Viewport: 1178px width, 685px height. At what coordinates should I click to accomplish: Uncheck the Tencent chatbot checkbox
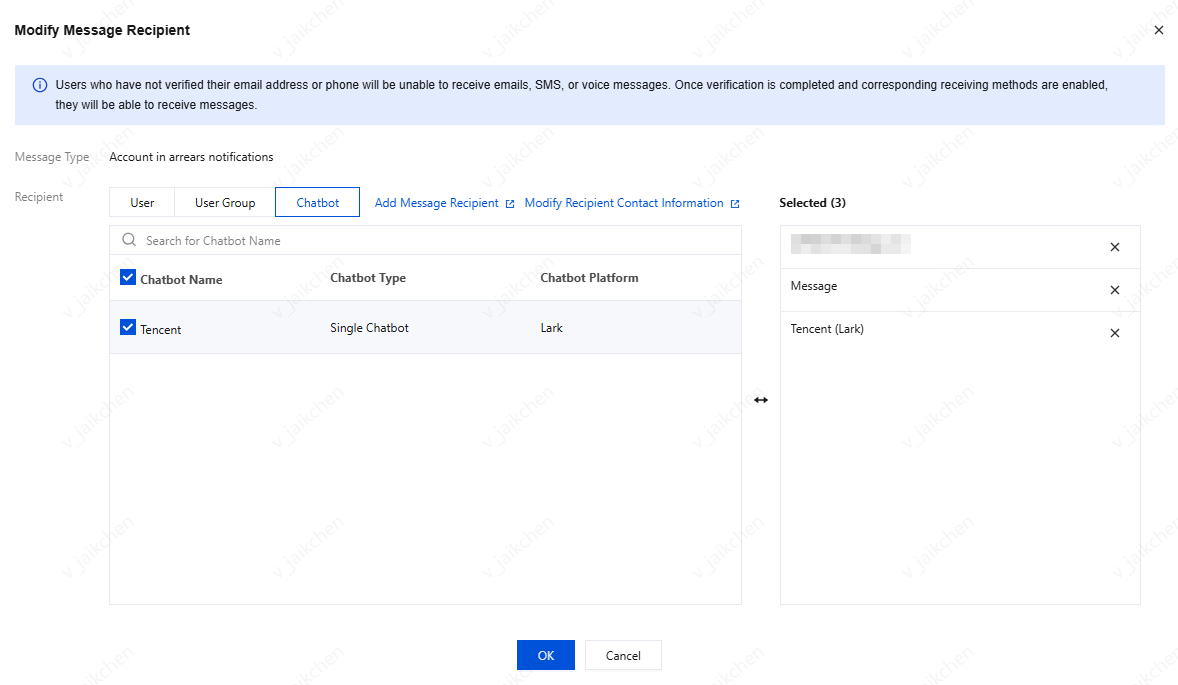click(x=128, y=327)
